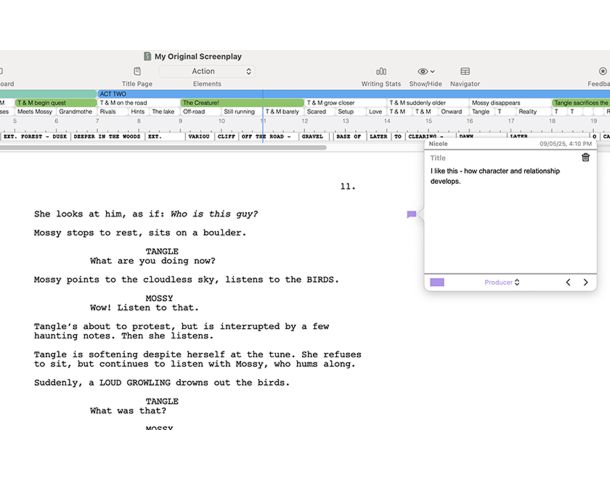Toggle the Show/Hide eye menu

(x=426, y=72)
